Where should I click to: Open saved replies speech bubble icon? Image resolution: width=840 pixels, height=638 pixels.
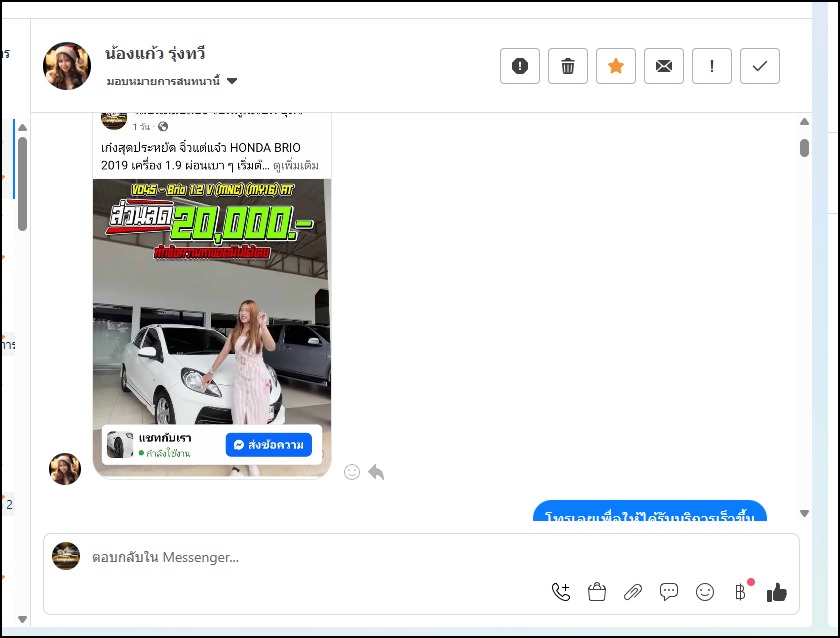[669, 592]
